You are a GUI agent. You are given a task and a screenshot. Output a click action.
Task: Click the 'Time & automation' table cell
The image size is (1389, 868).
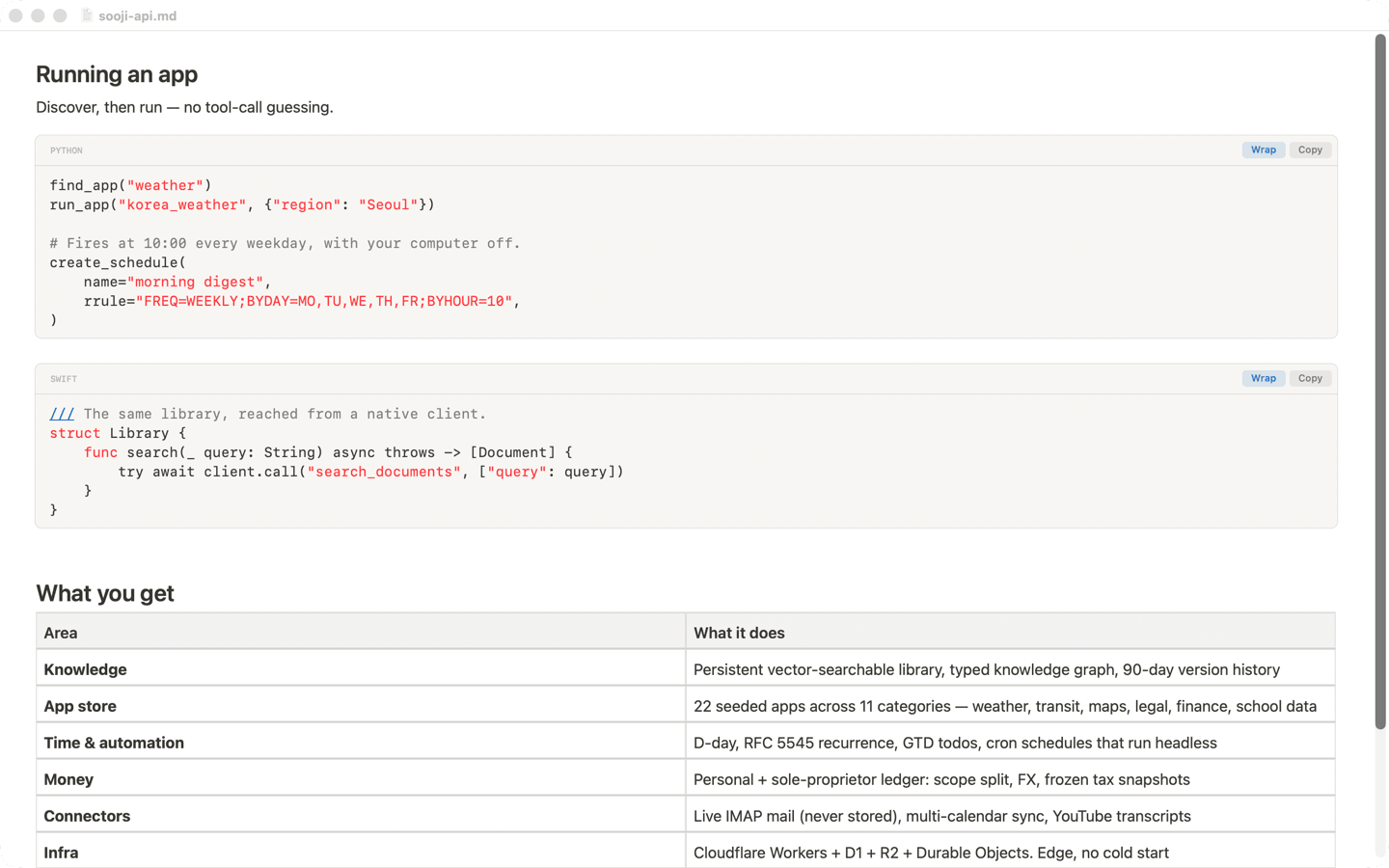[x=361, y=743]
